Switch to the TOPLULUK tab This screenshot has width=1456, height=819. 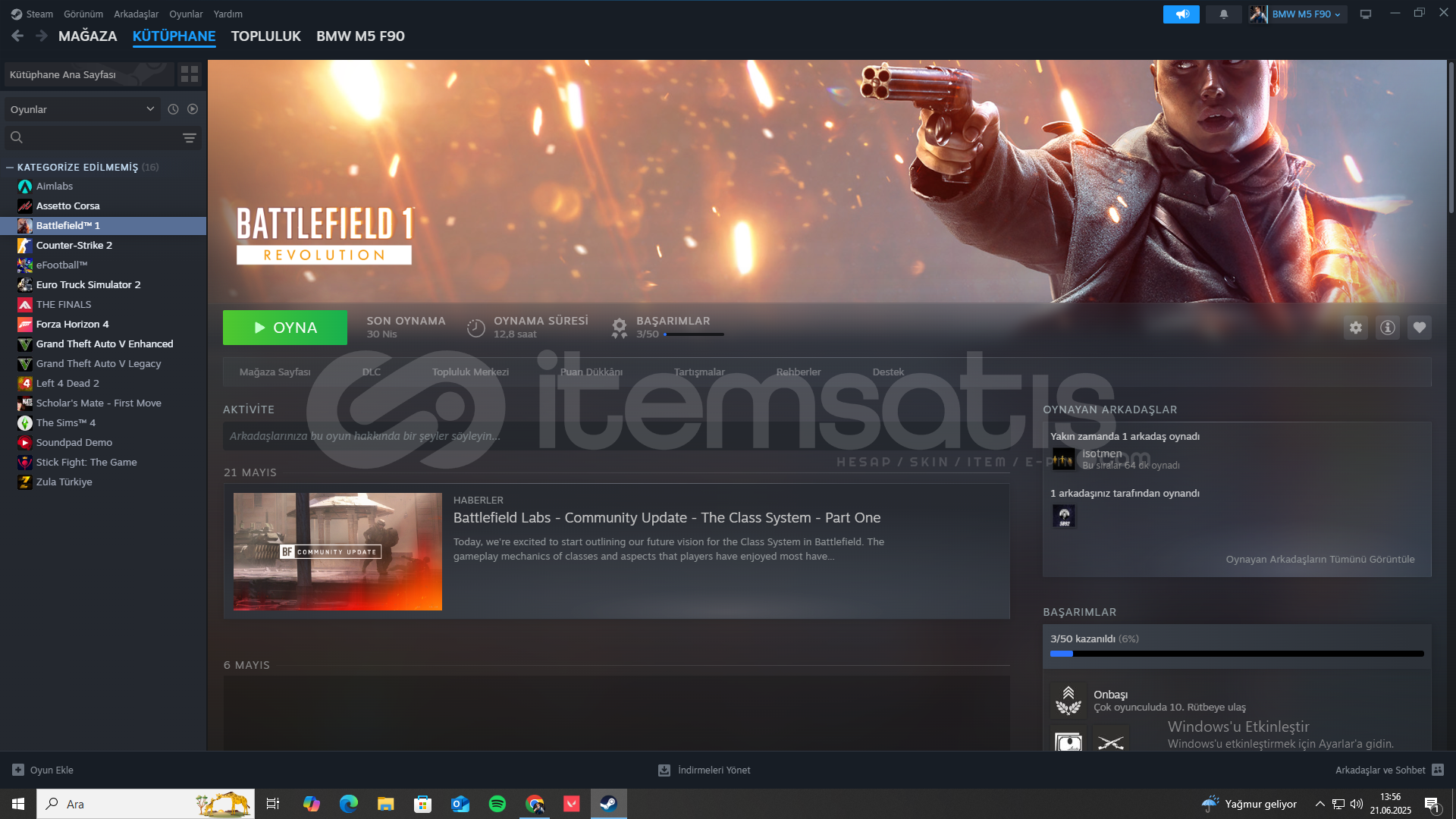[266, 36]
